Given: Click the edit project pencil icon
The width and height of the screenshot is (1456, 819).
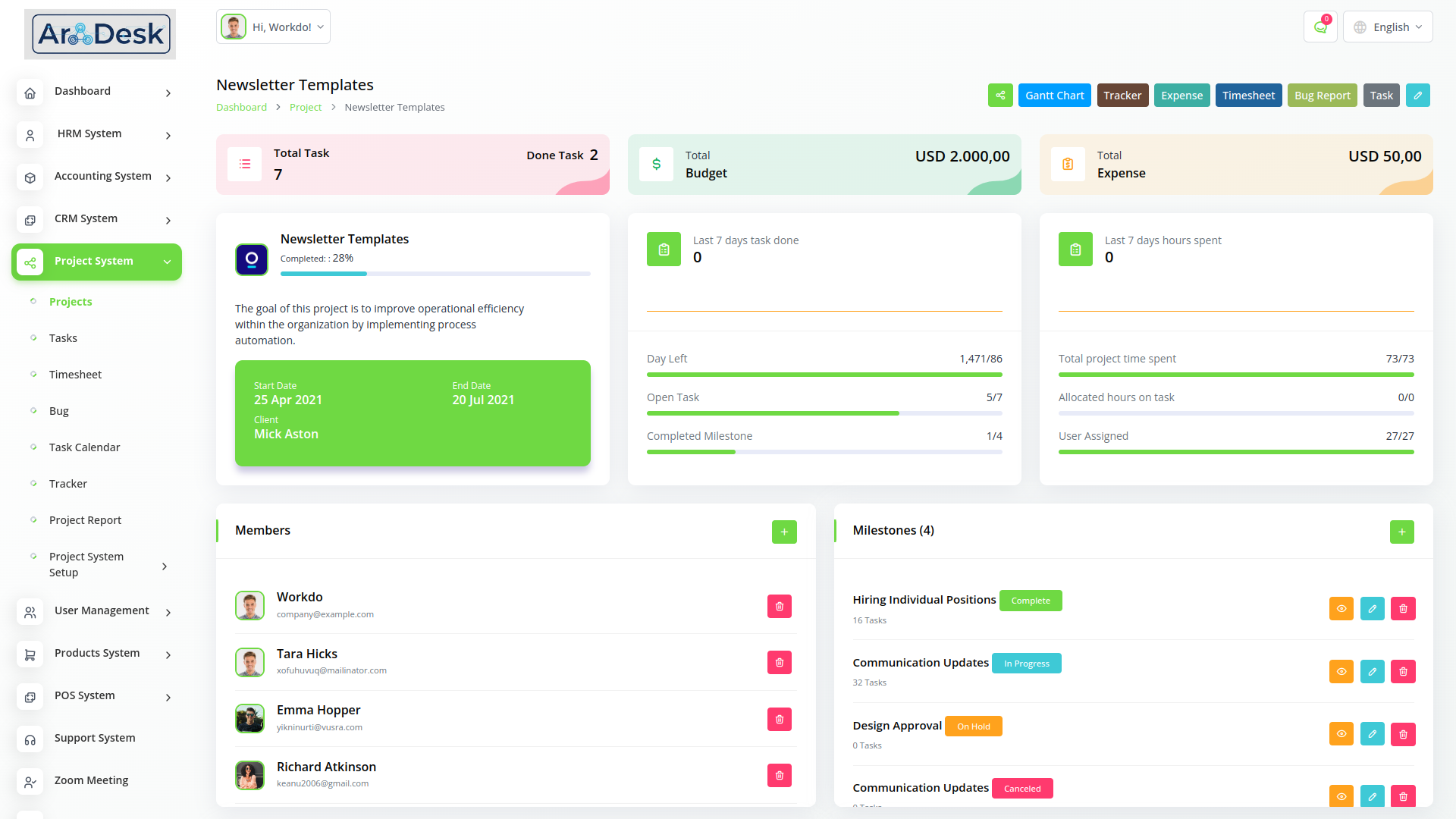Looking at the screenshot, I should tap(1417, 96).
